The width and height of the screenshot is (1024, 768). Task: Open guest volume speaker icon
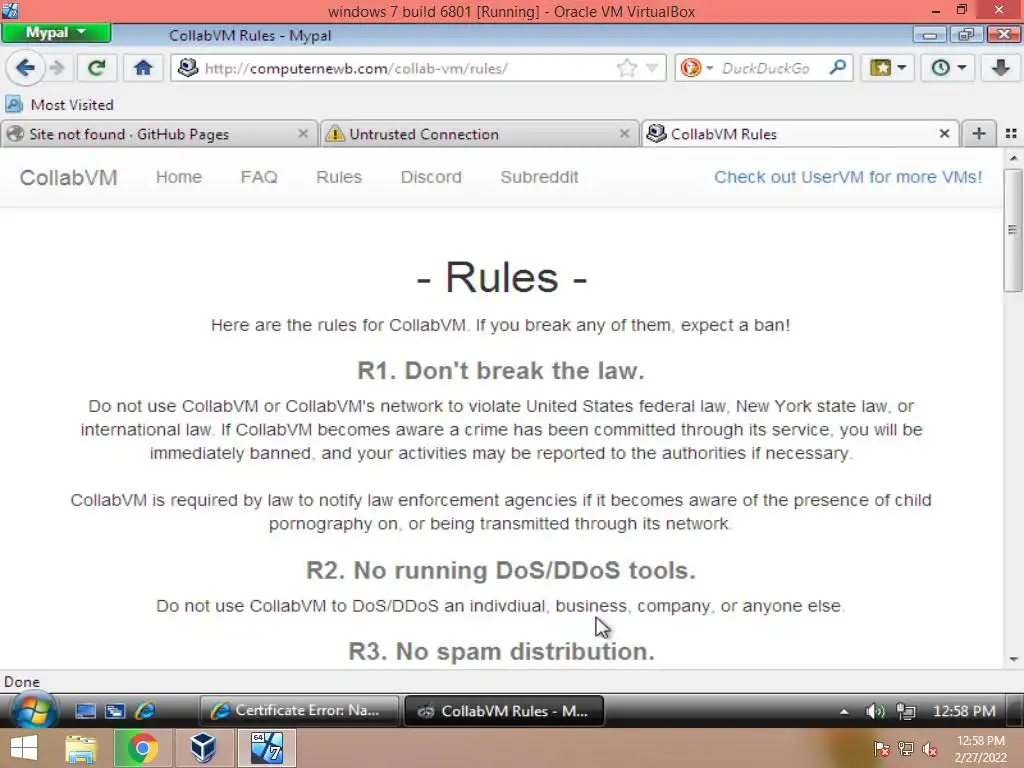coord(874,711)
